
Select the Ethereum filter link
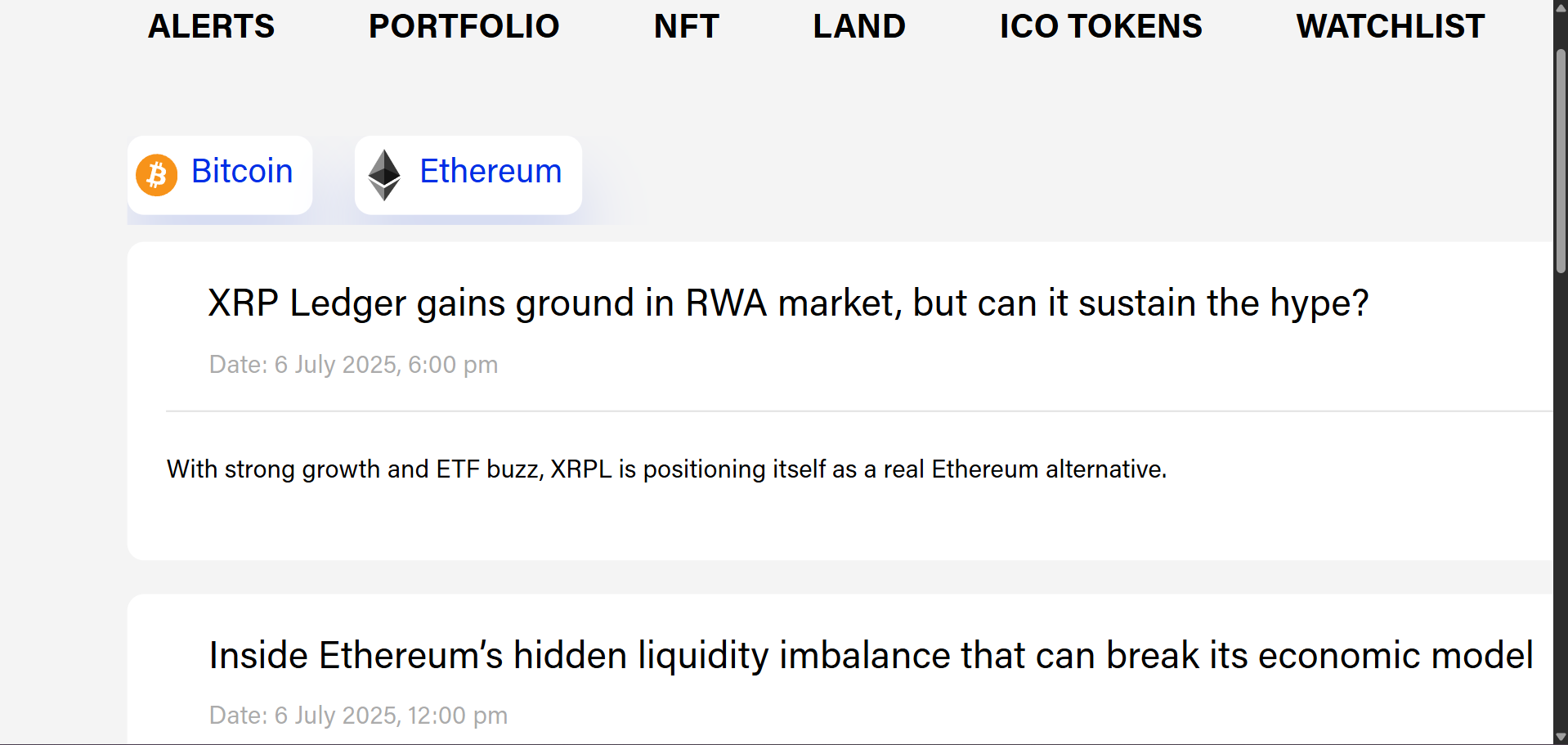(491, 171)
